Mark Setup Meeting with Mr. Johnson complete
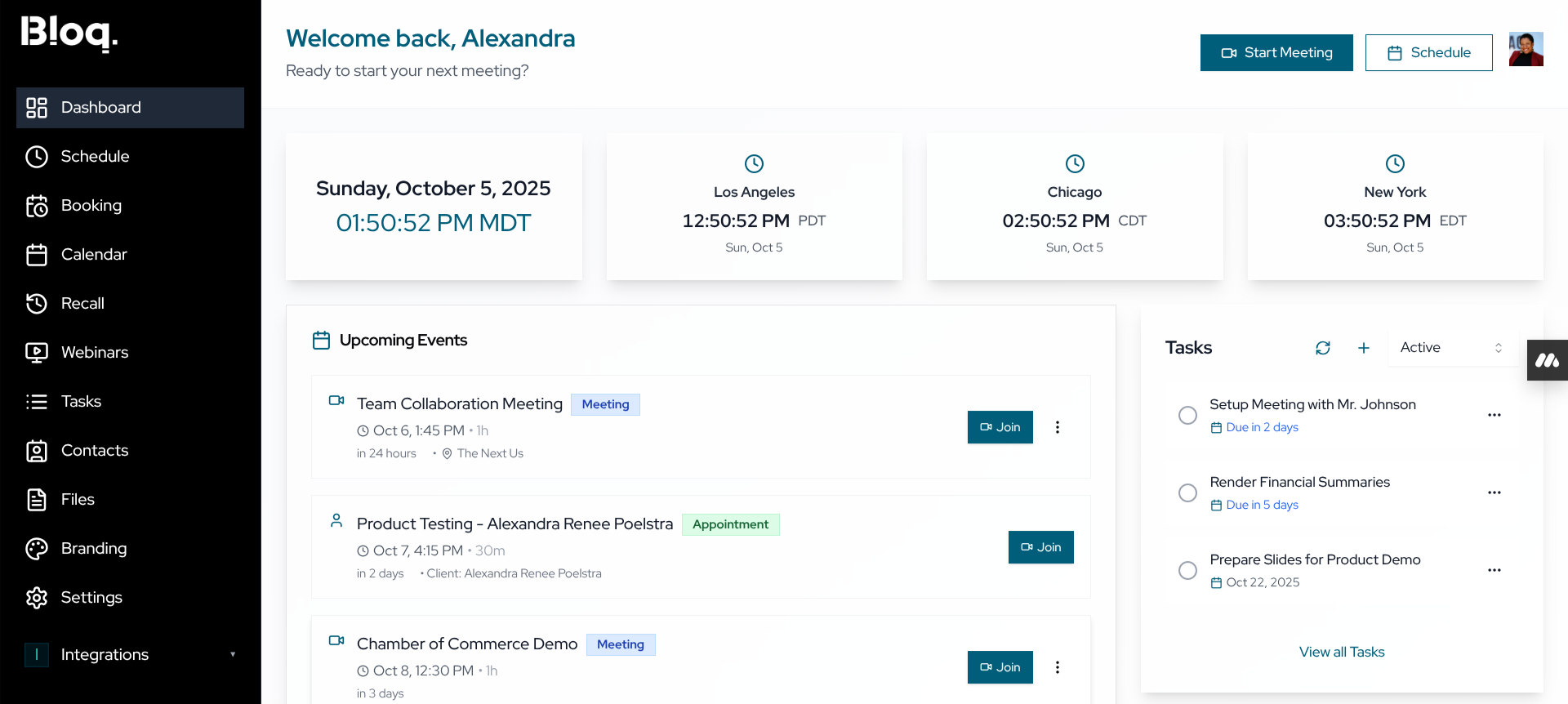This screenshot has height=704, width=1568. coord(1188,415)
